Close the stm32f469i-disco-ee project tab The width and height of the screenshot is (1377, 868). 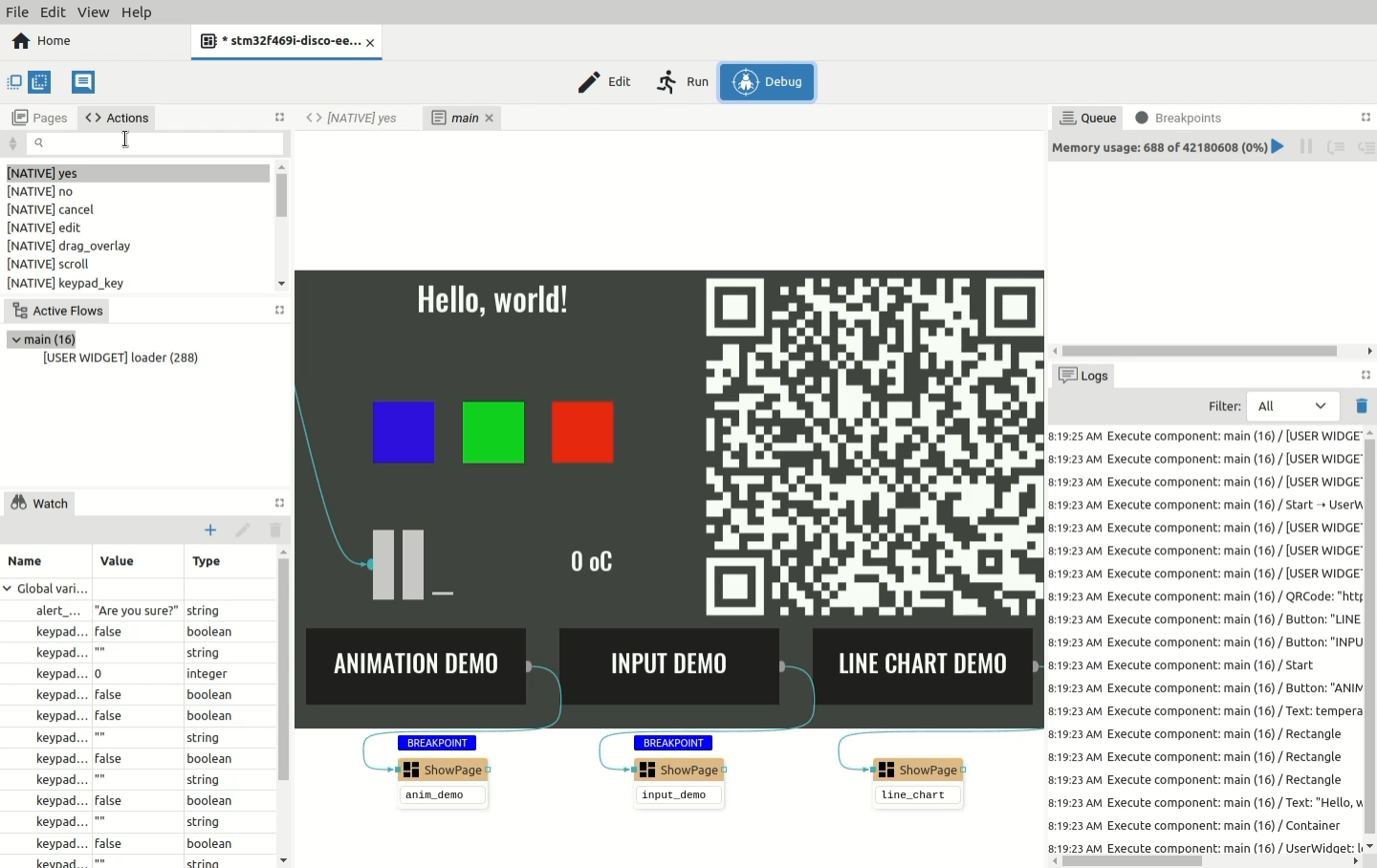(x=371, y=43)
